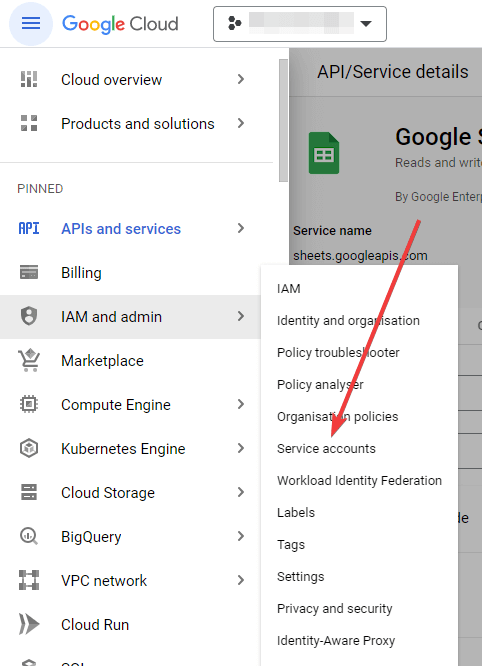Expand the BigQuery chevron

click(241, 536)
